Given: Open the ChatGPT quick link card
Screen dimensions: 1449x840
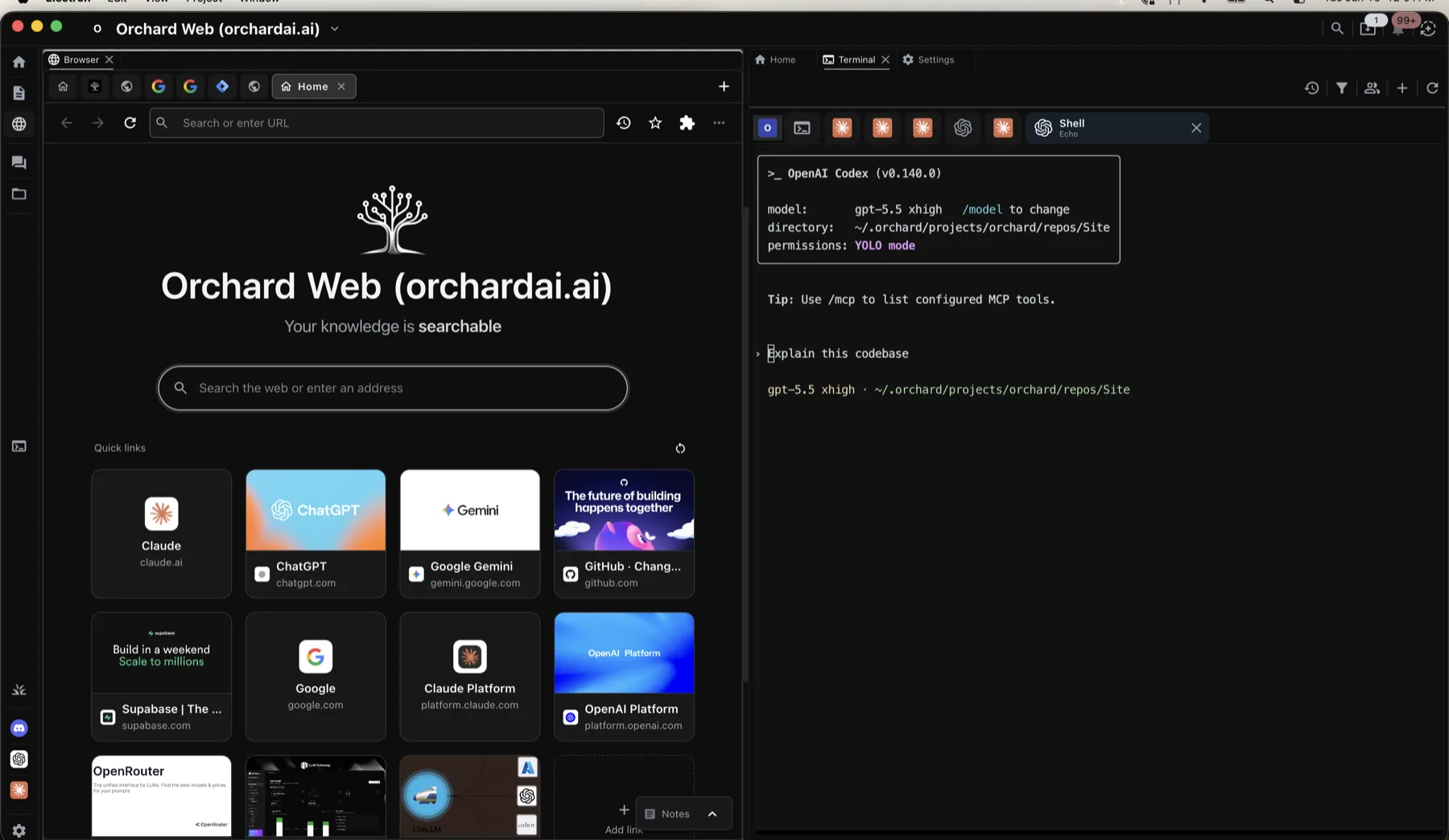Looking at the screenshot, I should [x=316, y=533].
